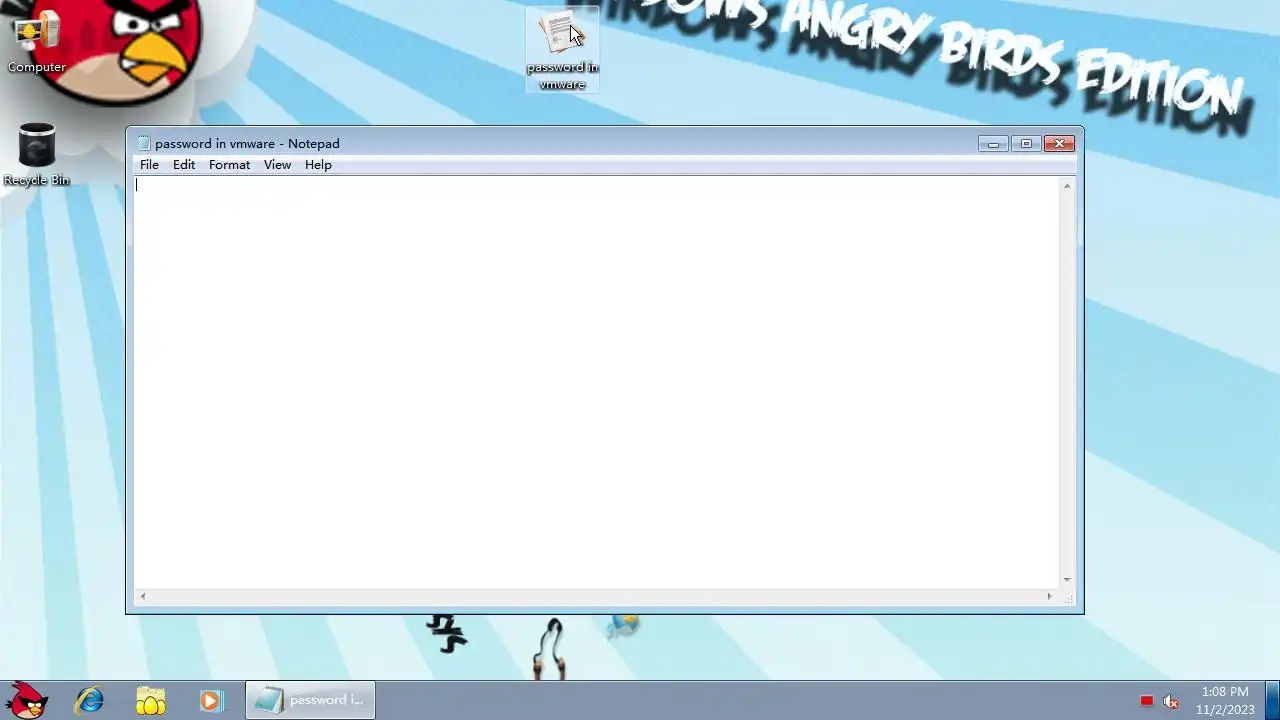Image resolution: width=1280 pixels, height=720 pixels.
Task: Open the View menu in Notepad
Action: [x=277, y=165]
